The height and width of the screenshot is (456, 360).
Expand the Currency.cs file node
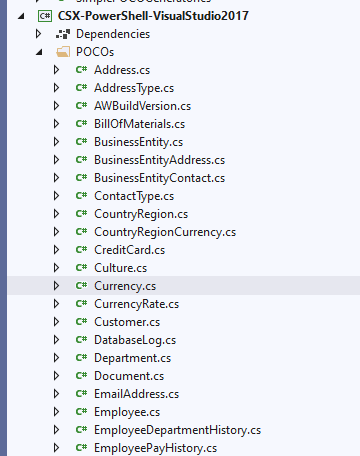tap(56, 286)
